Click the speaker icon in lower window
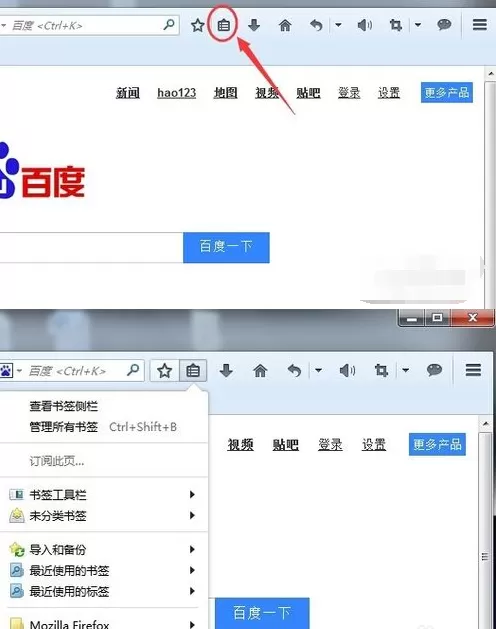 [347, 371]
